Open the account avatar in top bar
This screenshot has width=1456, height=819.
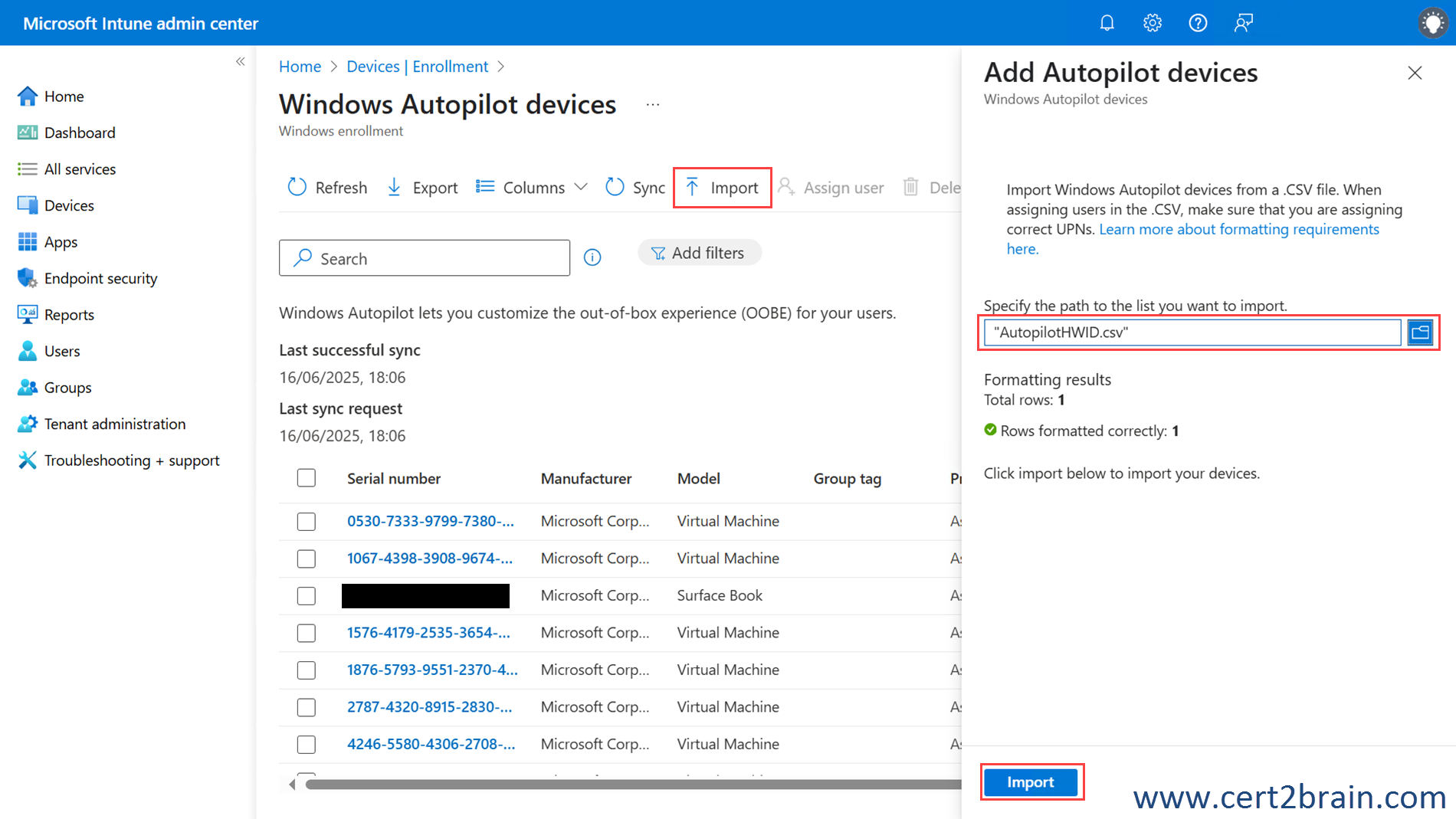coord(1432,23)
